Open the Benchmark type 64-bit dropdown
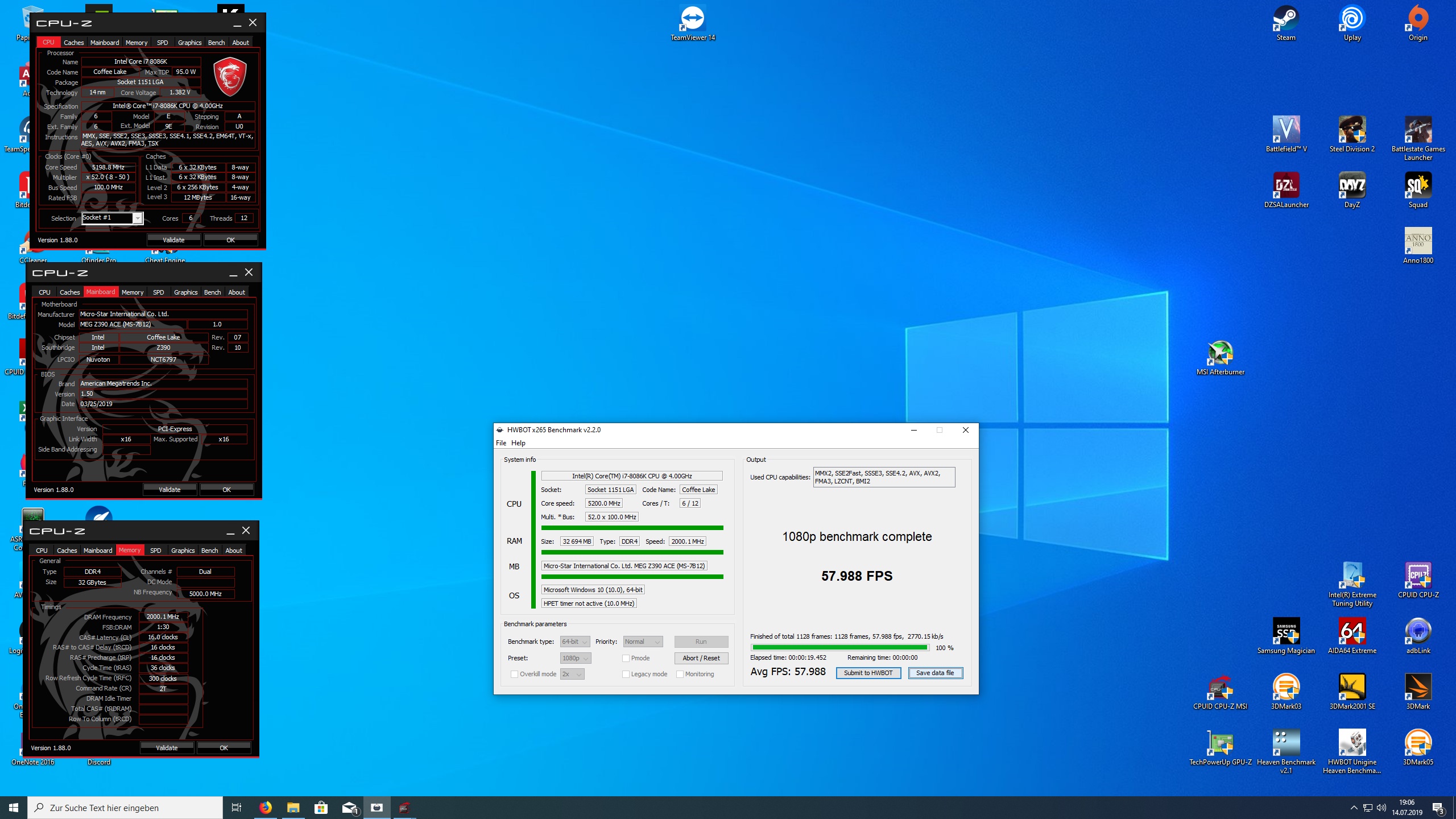This screenshot has height=819, width=1456. point(575,642)
